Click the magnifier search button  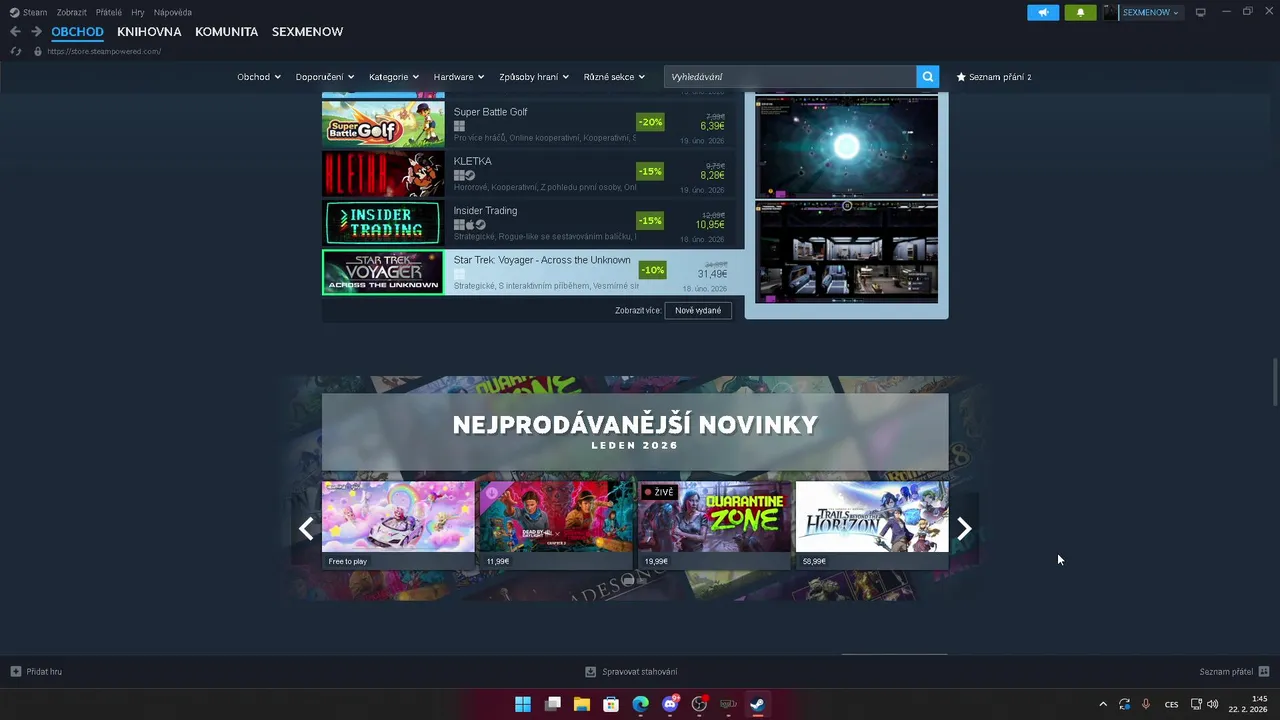point(929,77)
